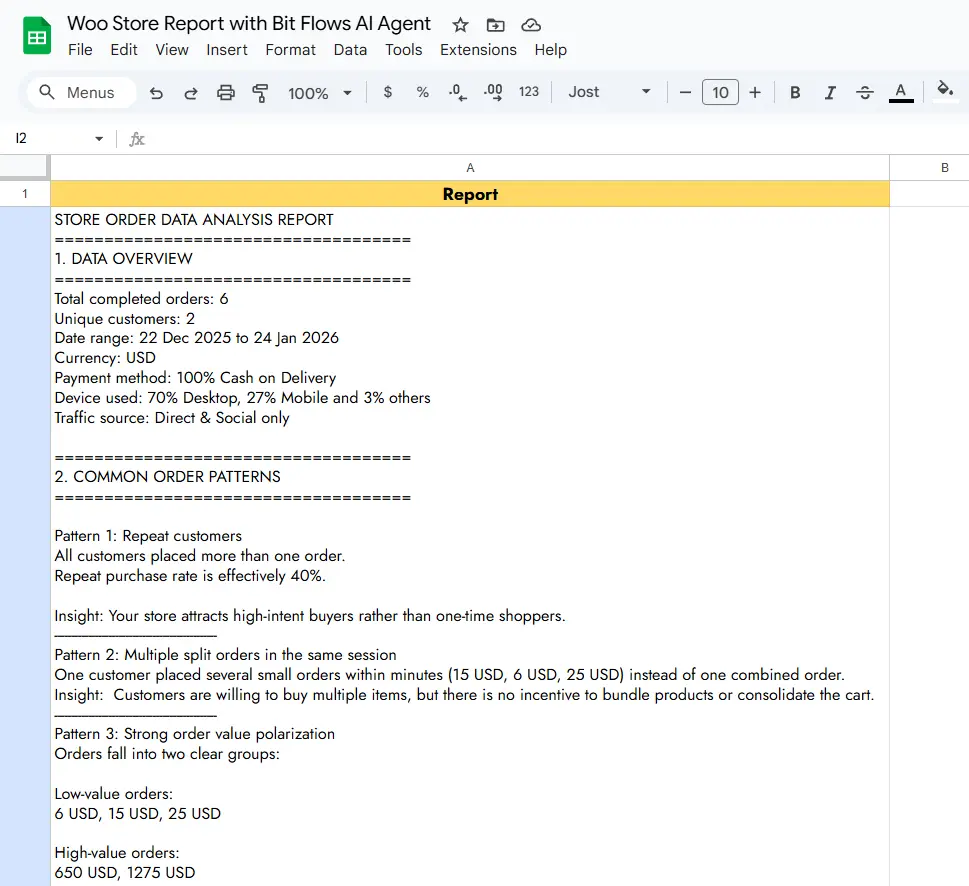Star this spreadsheet document

pyautogui.click(x=460, y=25)
